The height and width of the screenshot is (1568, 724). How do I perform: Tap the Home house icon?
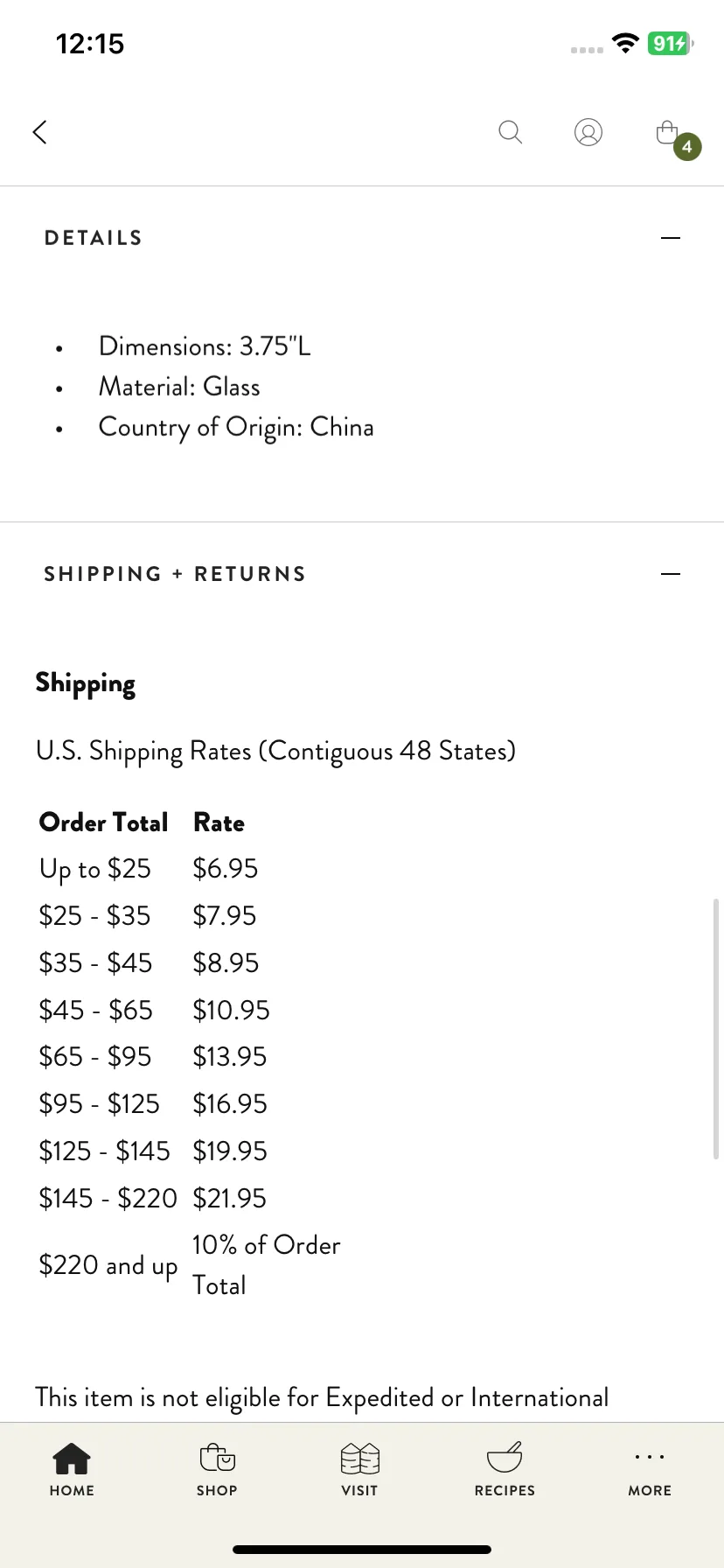[x=72, y=1459]
